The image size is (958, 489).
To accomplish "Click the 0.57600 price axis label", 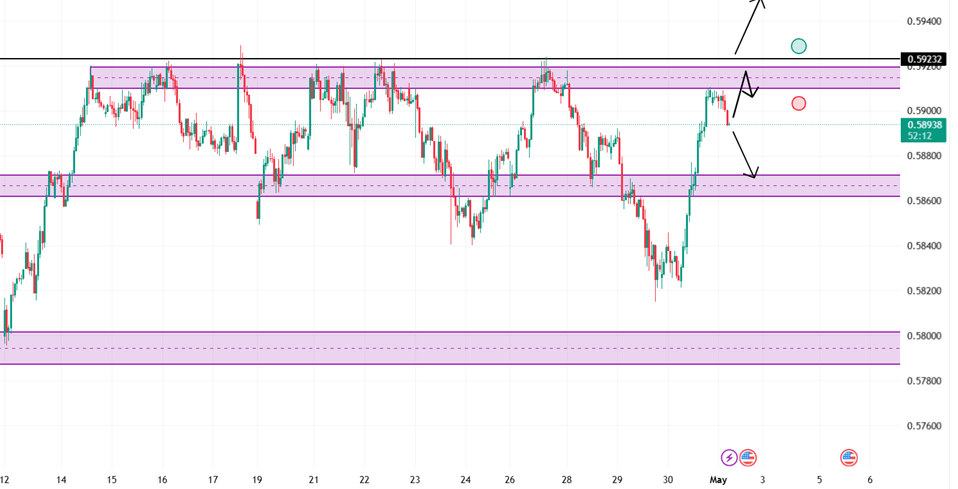I will [923, 426].
